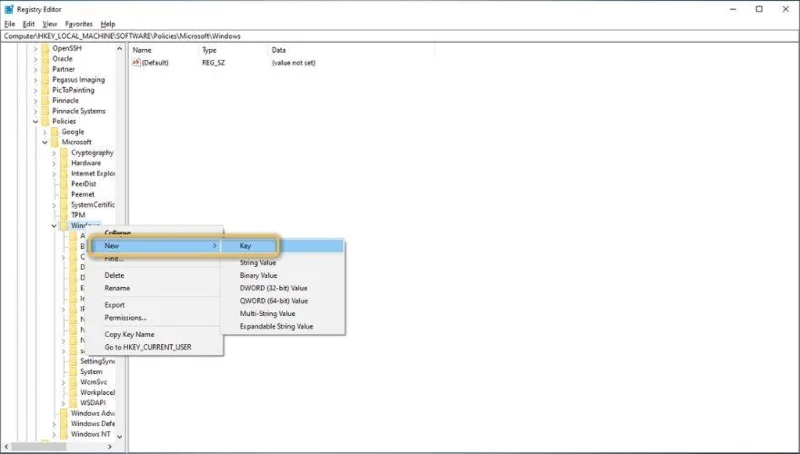Image resolution: width=800 pixels, height=454 pixels.
Task: Expand the Pegasus Imaging key
Action: [35, 80]
